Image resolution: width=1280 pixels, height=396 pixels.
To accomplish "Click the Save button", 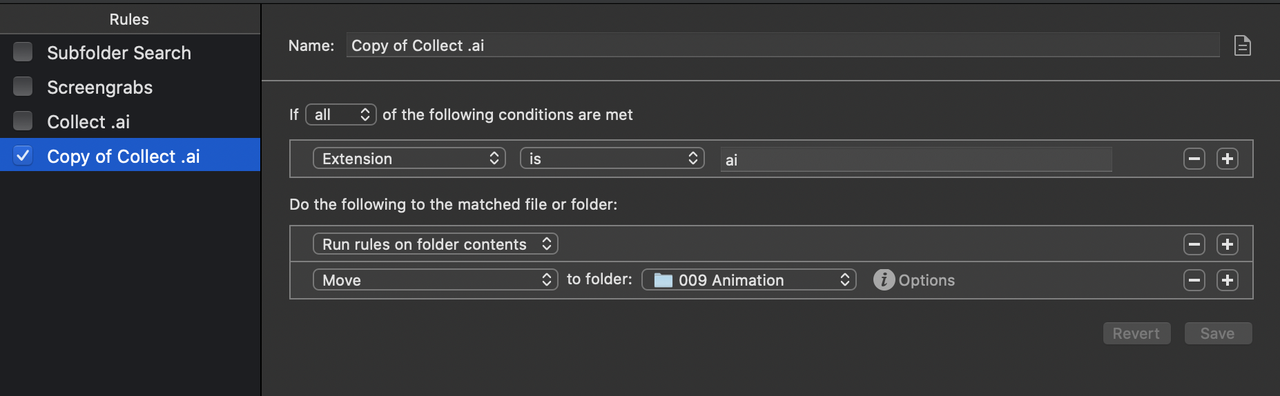I will (1218, 334).
